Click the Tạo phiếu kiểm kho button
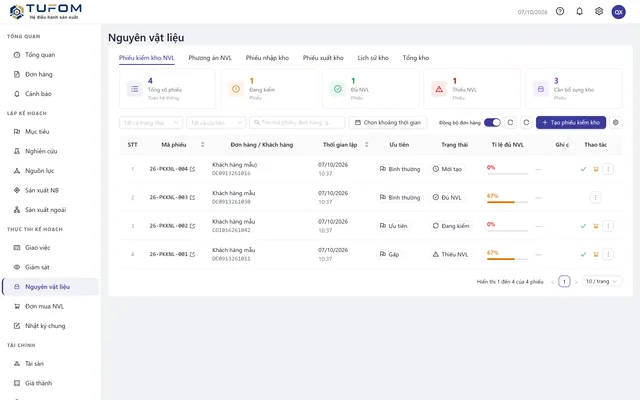 click(571, 122)
